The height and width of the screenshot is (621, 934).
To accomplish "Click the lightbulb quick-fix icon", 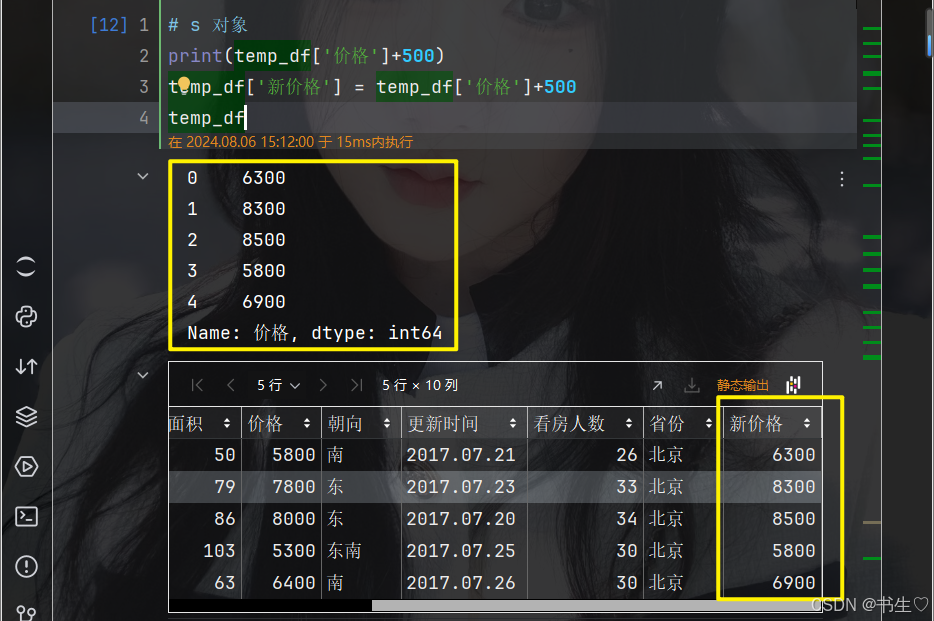I will pos(183,85).
